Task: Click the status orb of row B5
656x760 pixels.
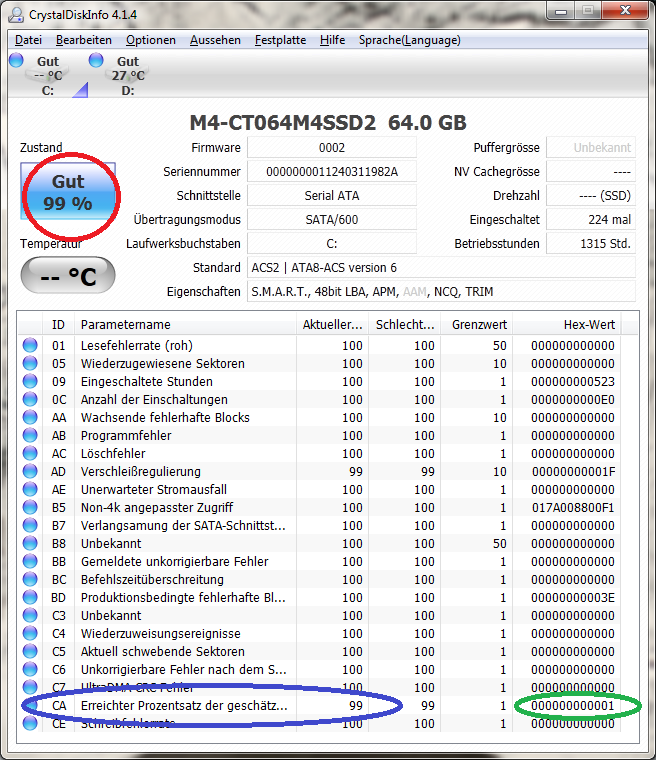Action: click(x=30, y=507)
